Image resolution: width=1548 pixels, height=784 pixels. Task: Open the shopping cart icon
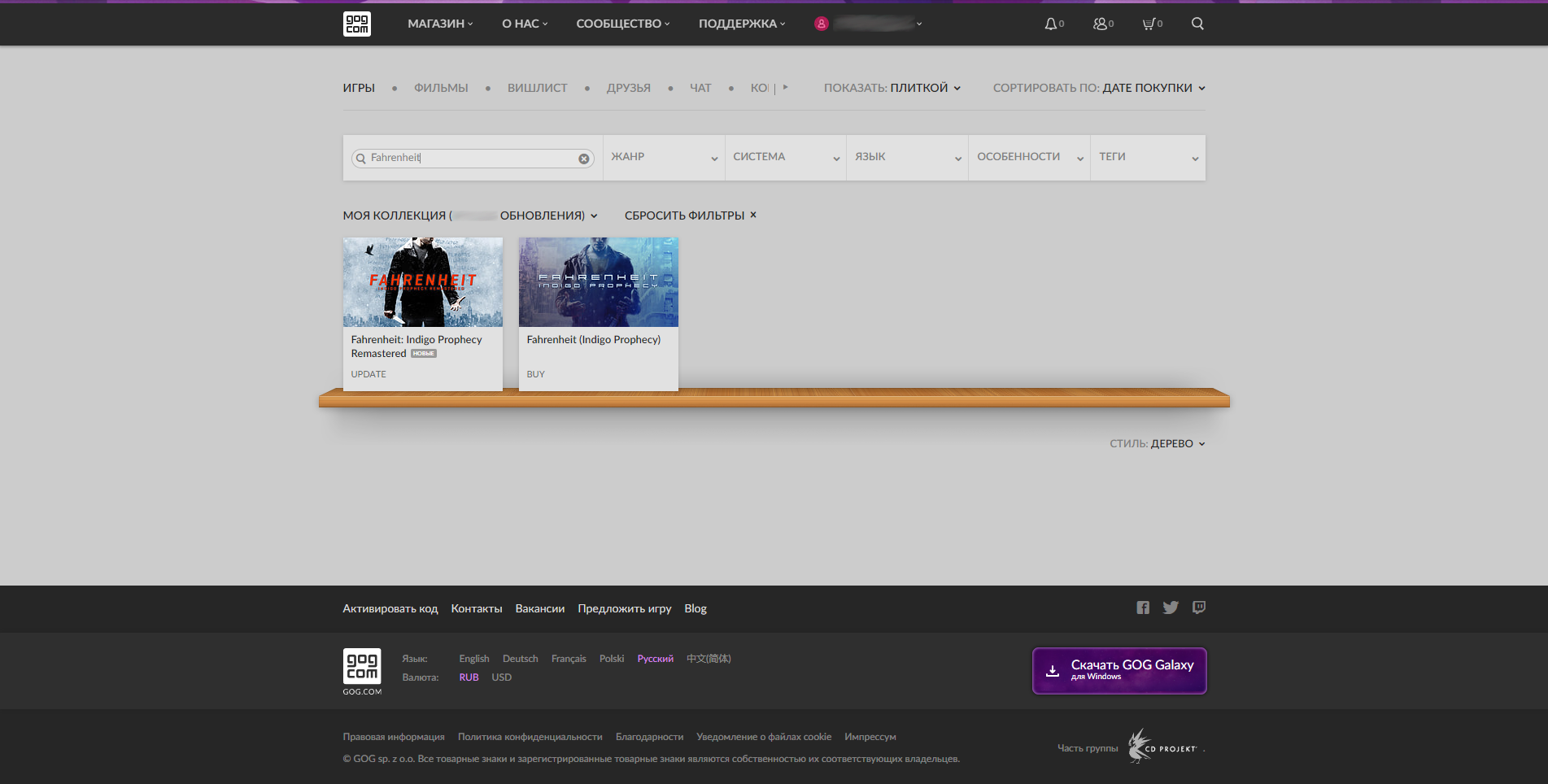tap(1149, 24)
